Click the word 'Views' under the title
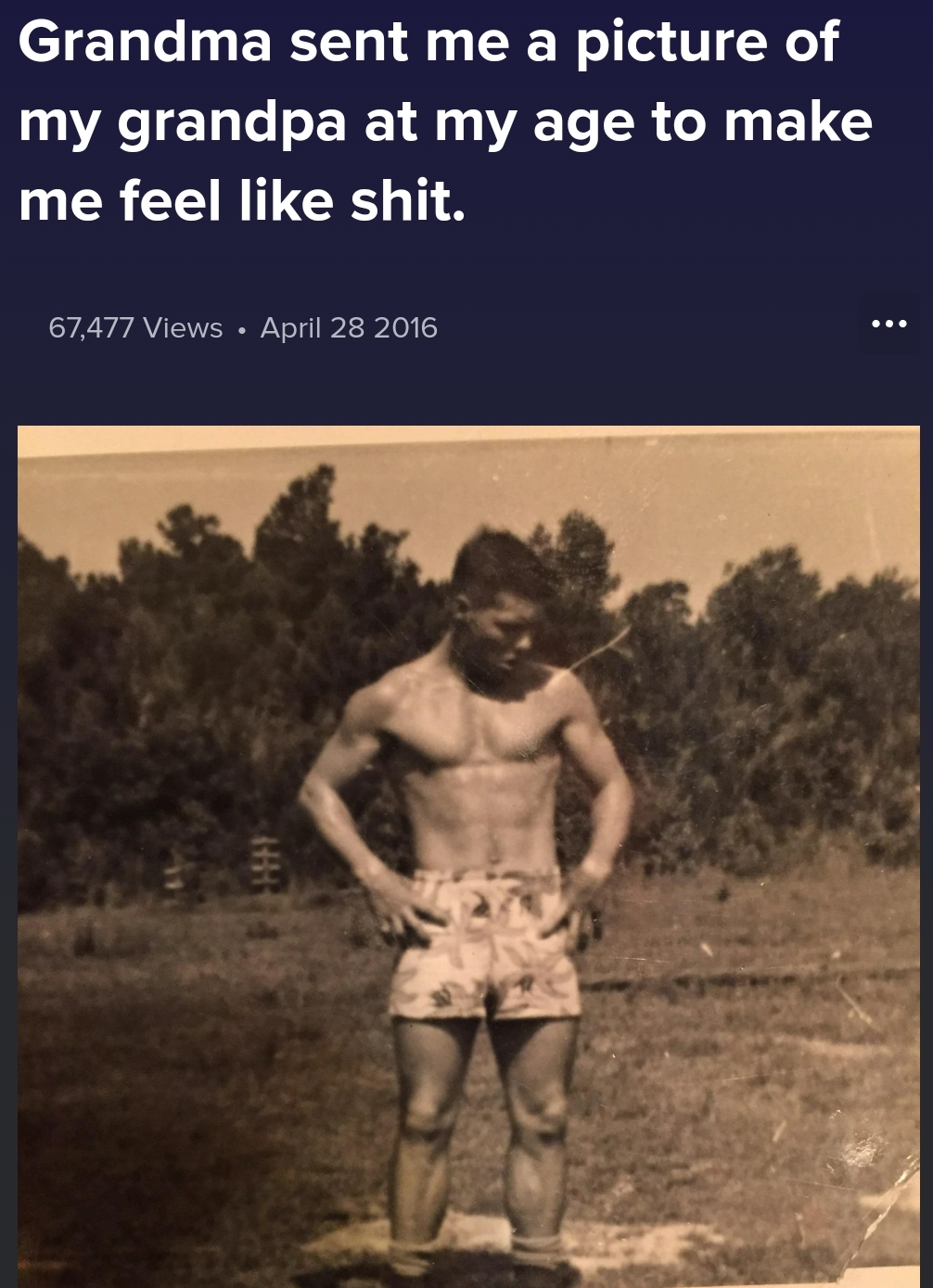Viewport: 933px width, 1288px height. tap(183, 327)
